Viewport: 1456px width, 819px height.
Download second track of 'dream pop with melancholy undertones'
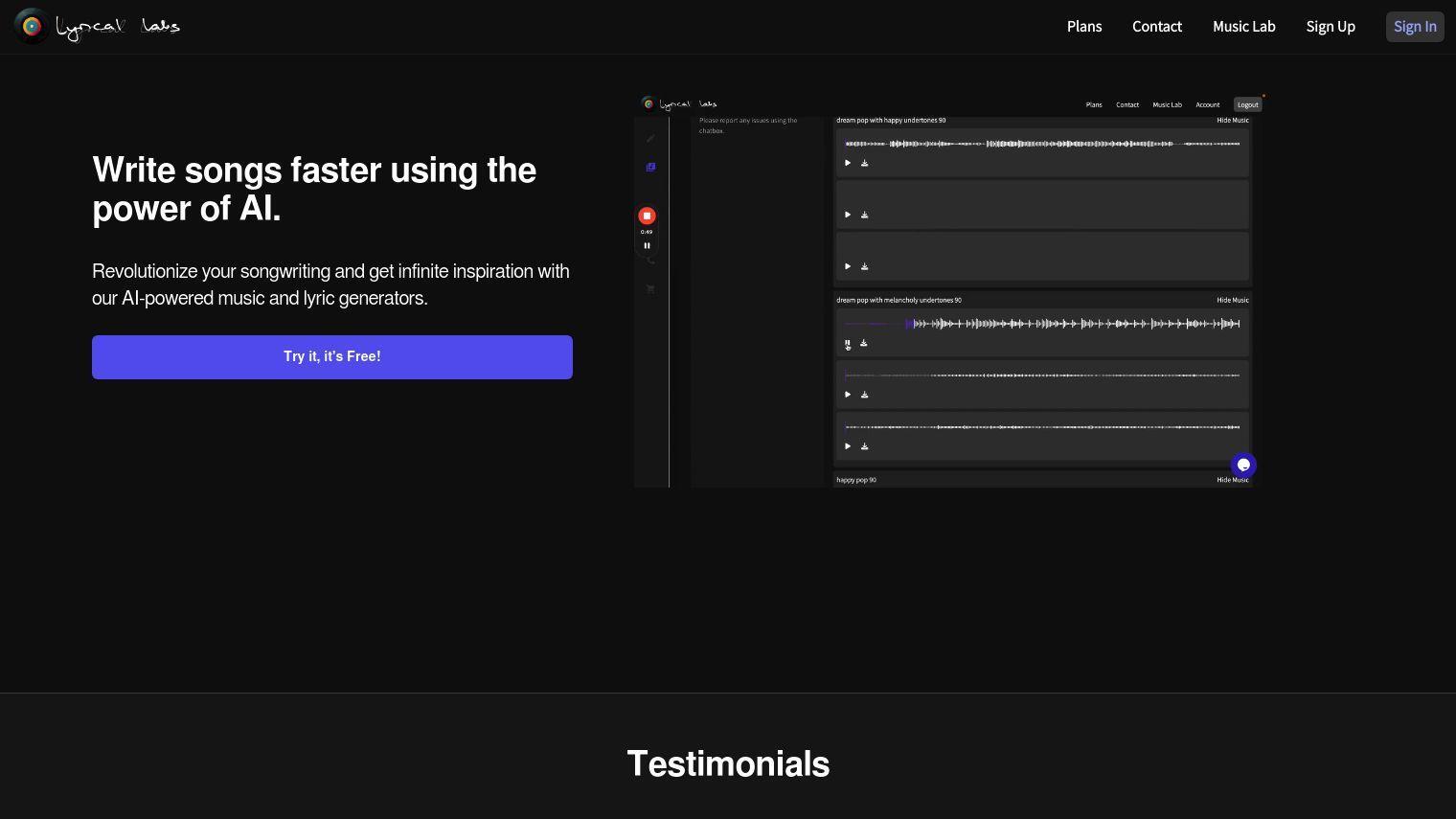click(864, 395)
